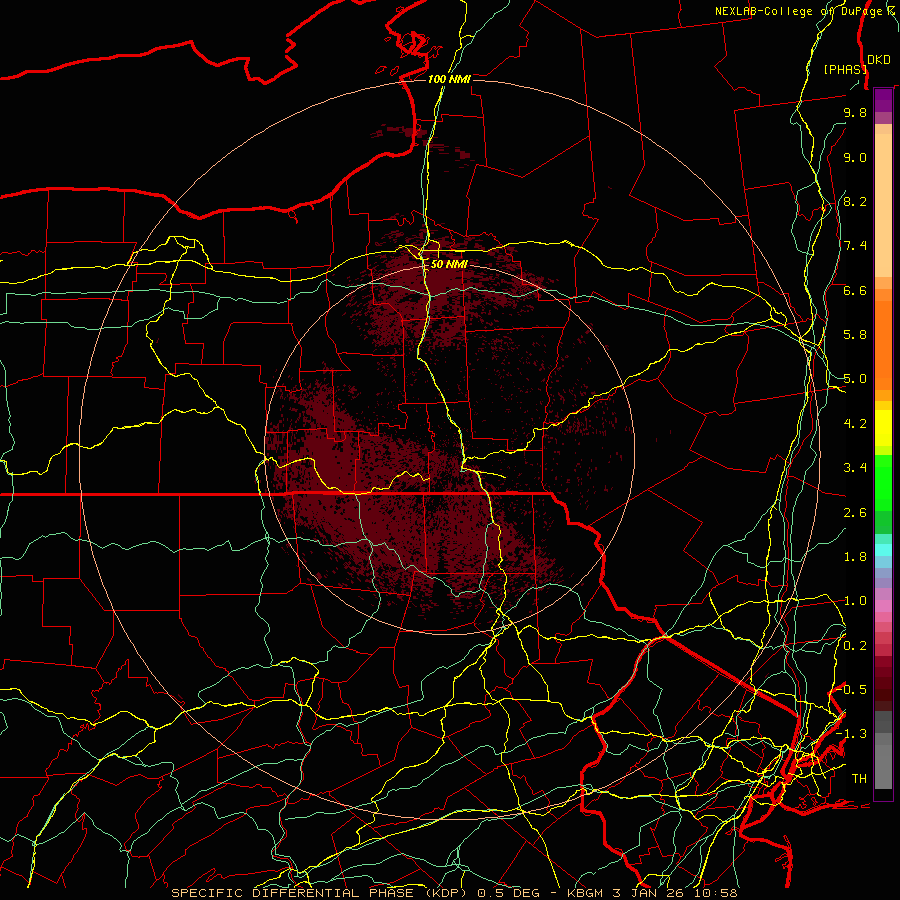
Task: Click the "TH" threshold label on the legend
Action: tap(859, 779)
